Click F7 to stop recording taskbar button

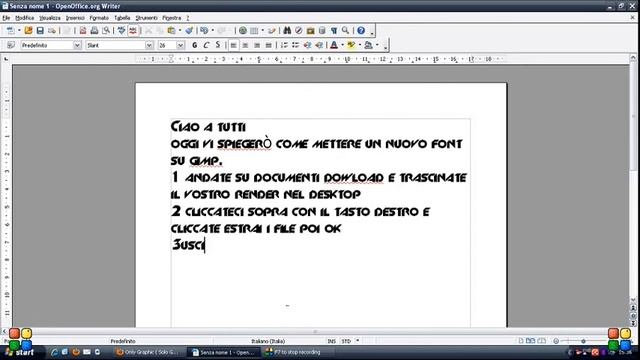click(296, 352)
